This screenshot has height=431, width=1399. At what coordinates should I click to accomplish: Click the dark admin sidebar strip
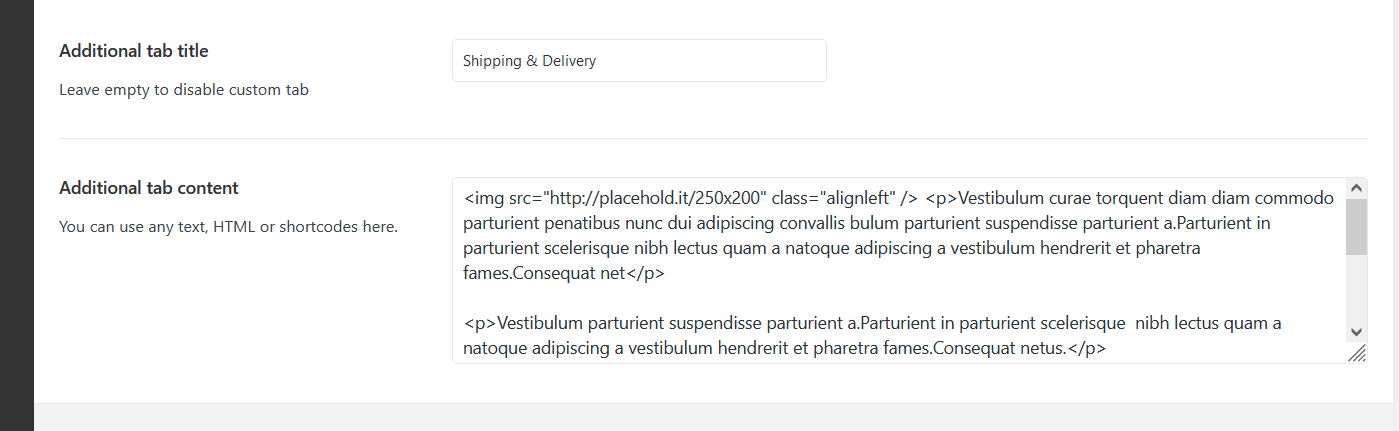tap(17, 215)
